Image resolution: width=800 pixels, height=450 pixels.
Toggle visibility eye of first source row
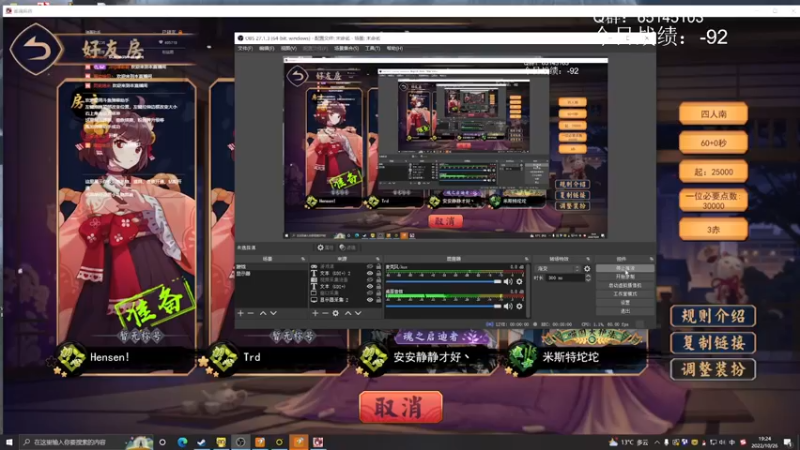370,267
